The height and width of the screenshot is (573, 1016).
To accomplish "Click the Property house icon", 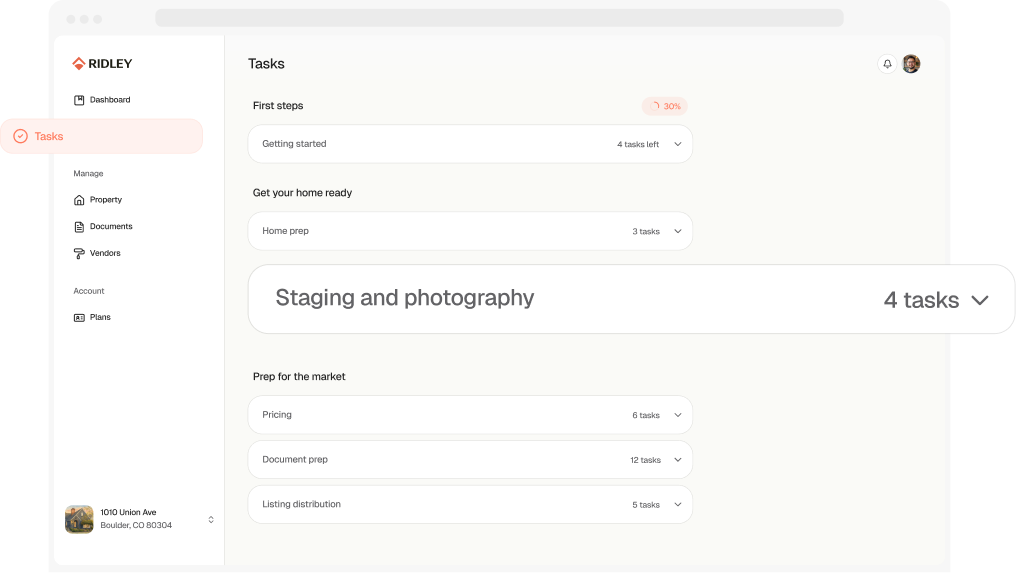I will point(79,200).
